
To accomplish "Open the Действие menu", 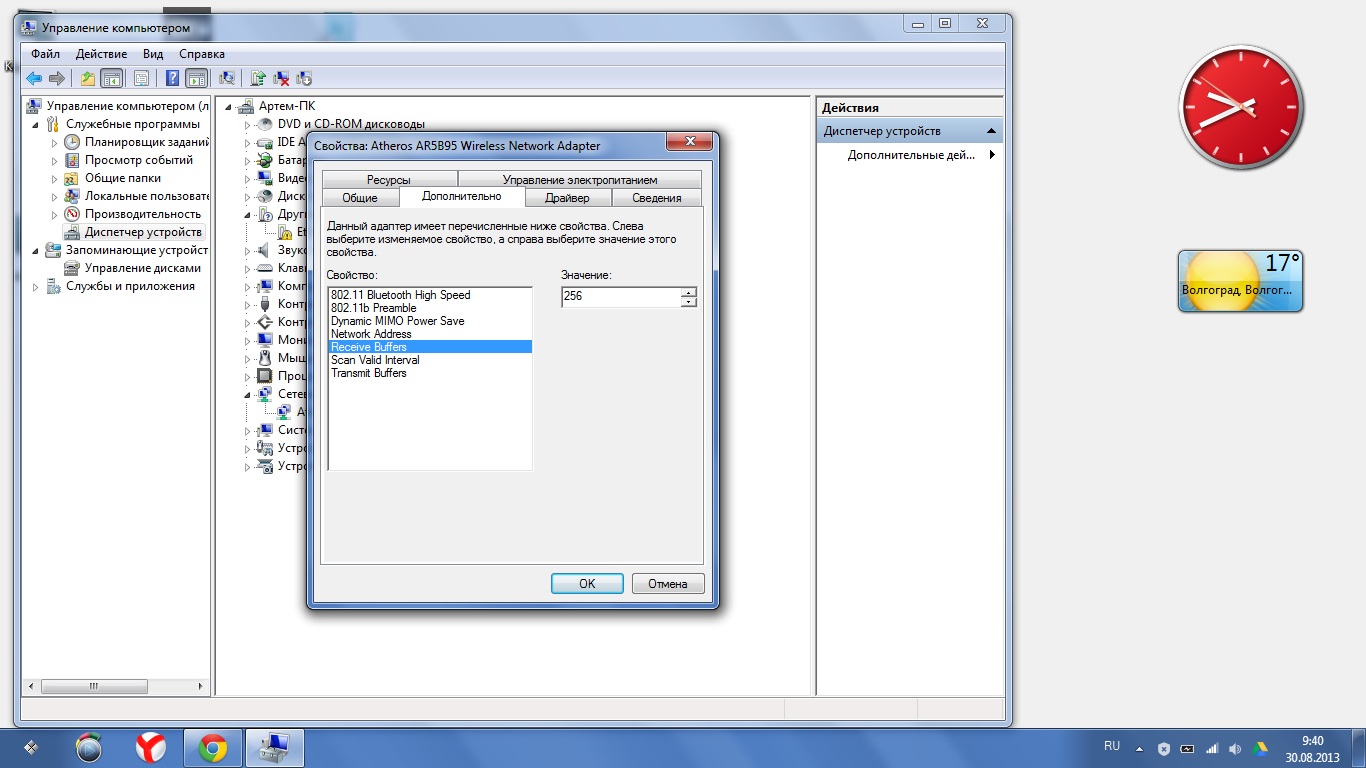I will 101,54.
